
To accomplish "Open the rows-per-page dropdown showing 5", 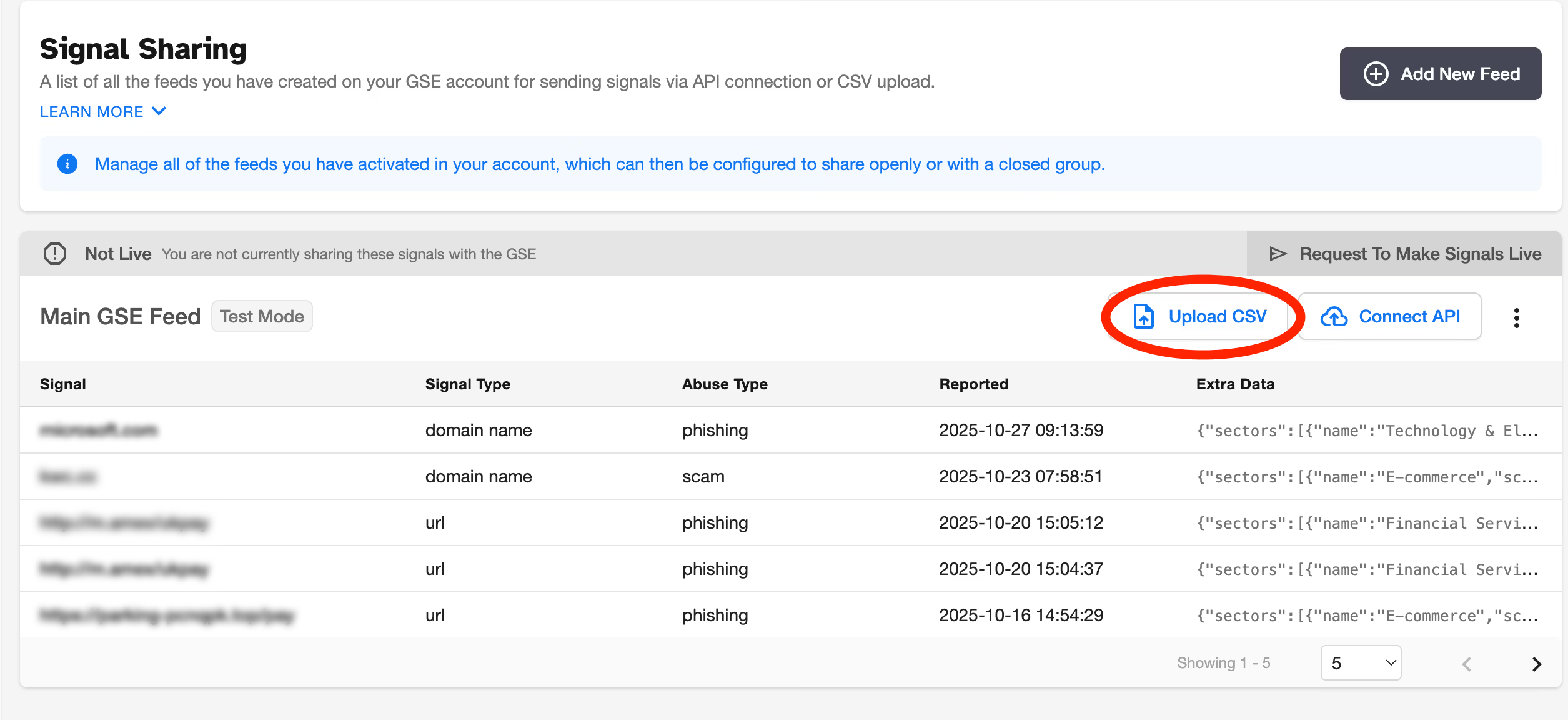I will pos(1361,663).
